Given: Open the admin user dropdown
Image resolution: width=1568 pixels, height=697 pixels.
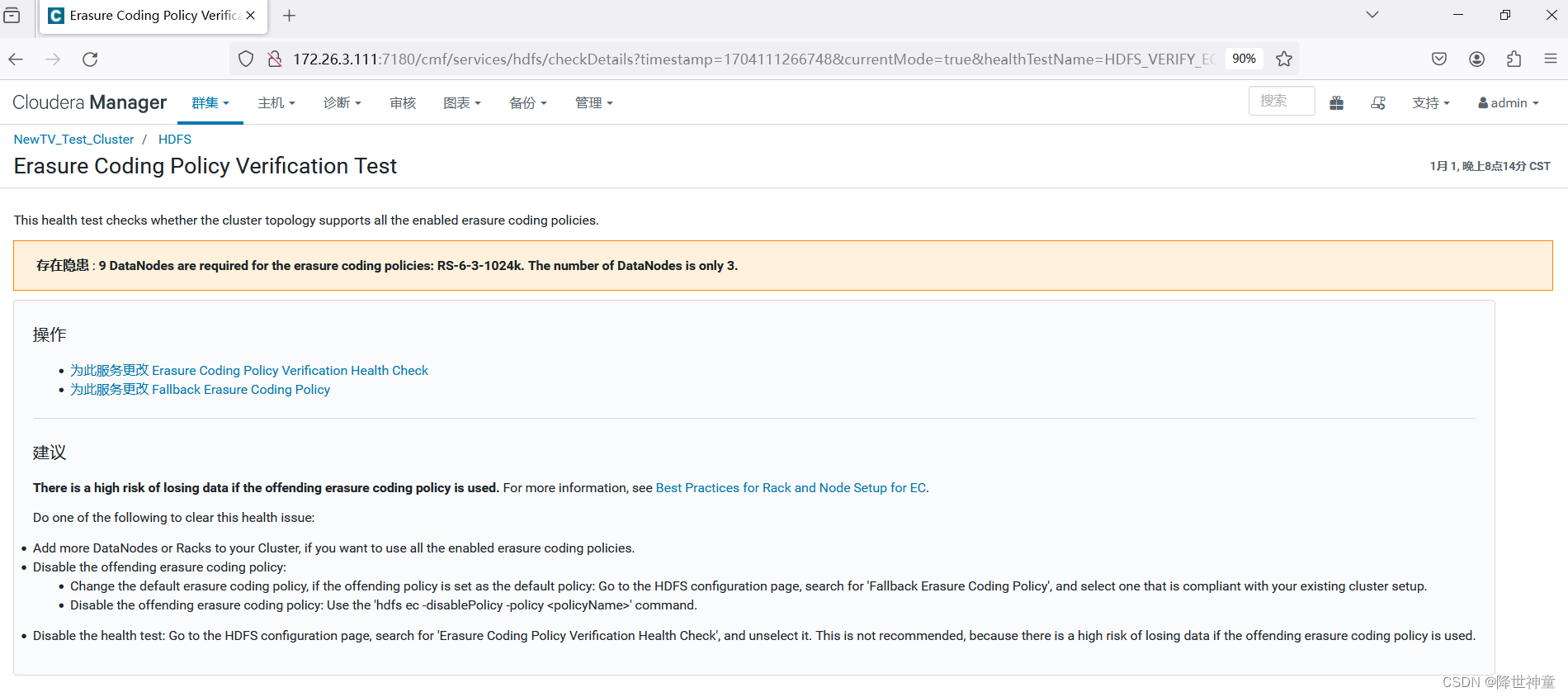Looking at the screenshot, I should pyautogui.click(x=1509, y=102).
